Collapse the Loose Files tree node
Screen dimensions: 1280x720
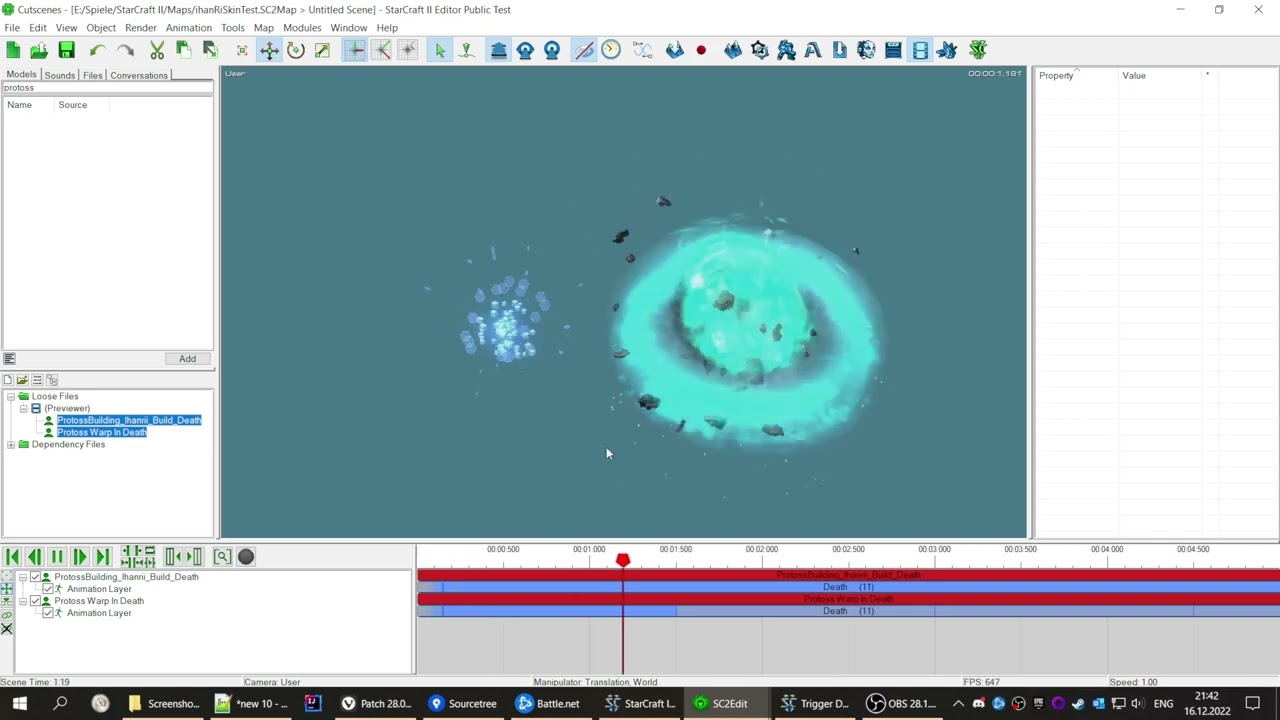click(11, 397)
